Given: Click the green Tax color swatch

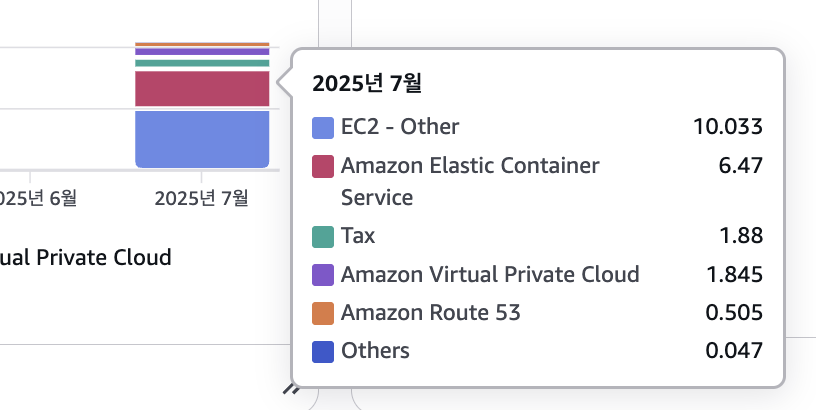Looking at the screenshot, I should pos(323,237).
